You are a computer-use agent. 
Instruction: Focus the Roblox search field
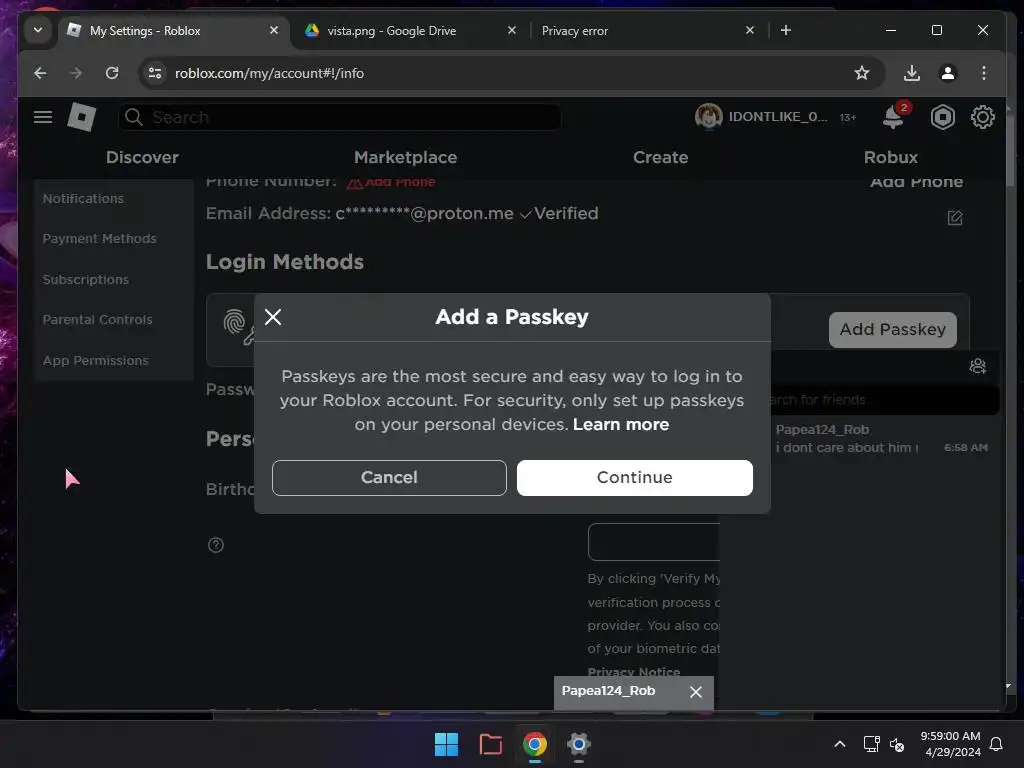coord(340,117)
